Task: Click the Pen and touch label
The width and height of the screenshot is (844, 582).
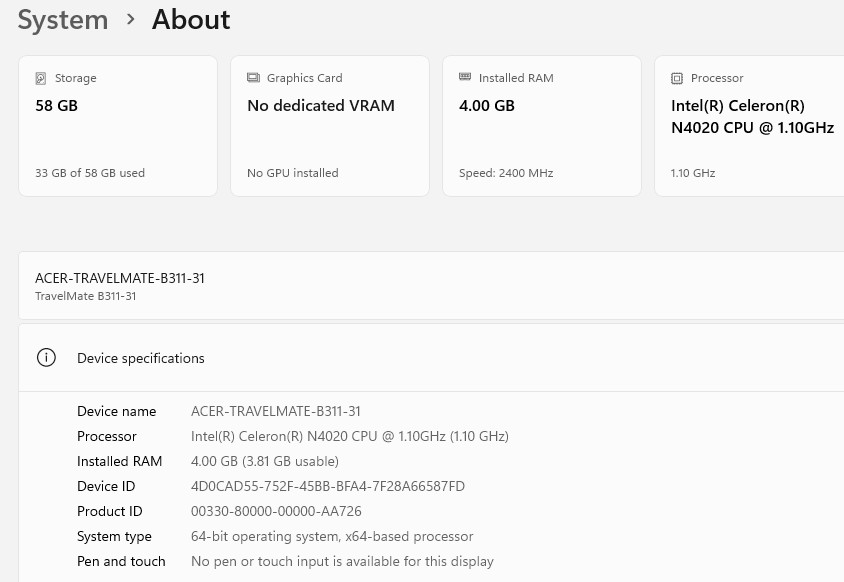Action: point(121,561)
